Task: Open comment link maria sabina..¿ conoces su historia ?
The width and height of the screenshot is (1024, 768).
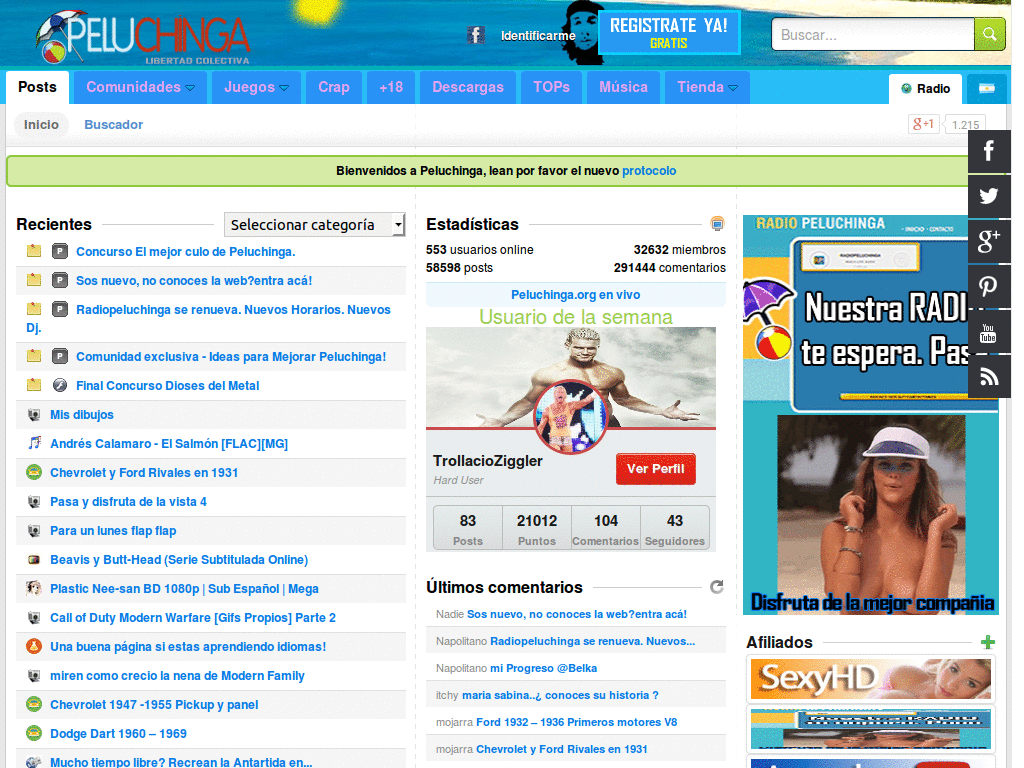Action: tap(560, 695)
